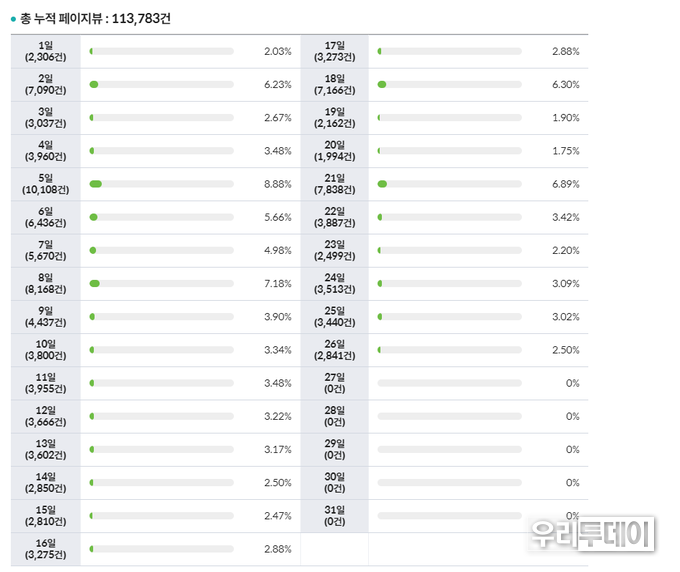
Task: Click the 22일 (3,887건) date cell
Action: point(334,217)
